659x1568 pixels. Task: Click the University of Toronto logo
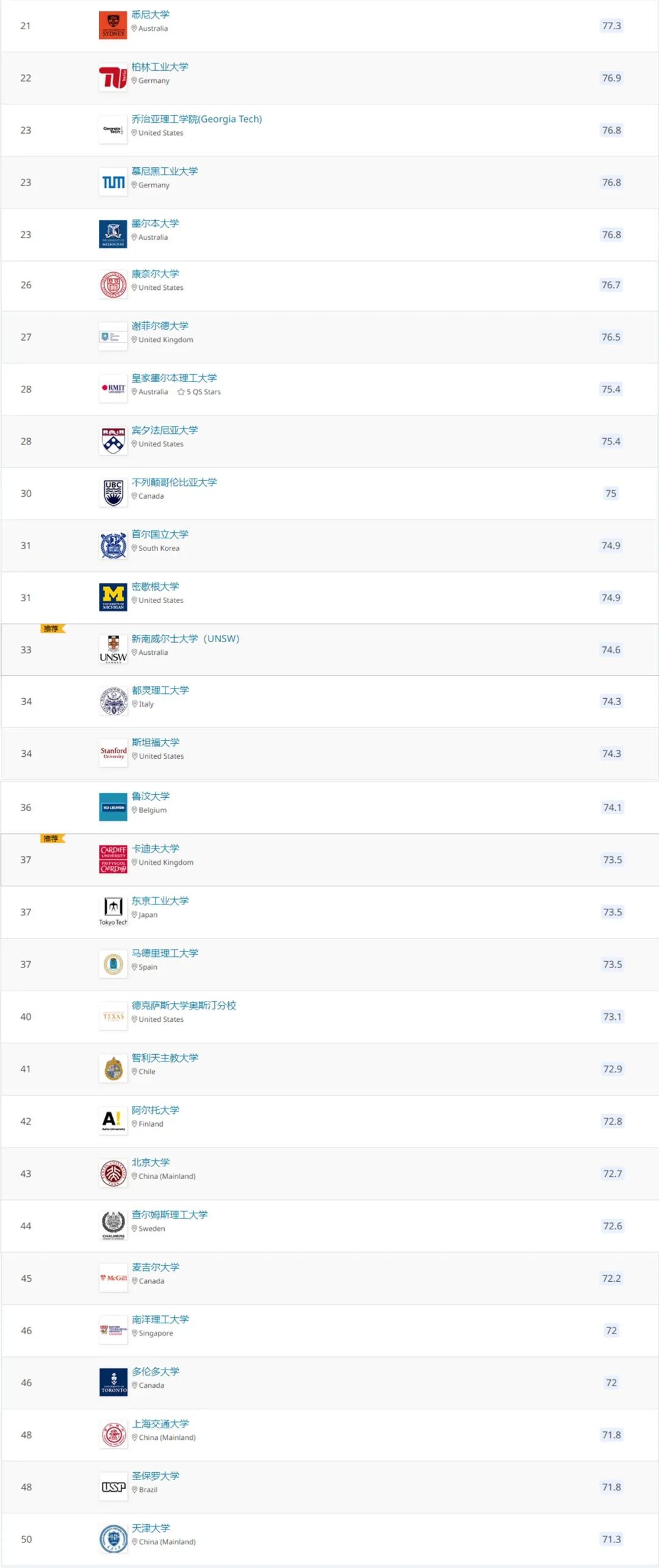113,1383
